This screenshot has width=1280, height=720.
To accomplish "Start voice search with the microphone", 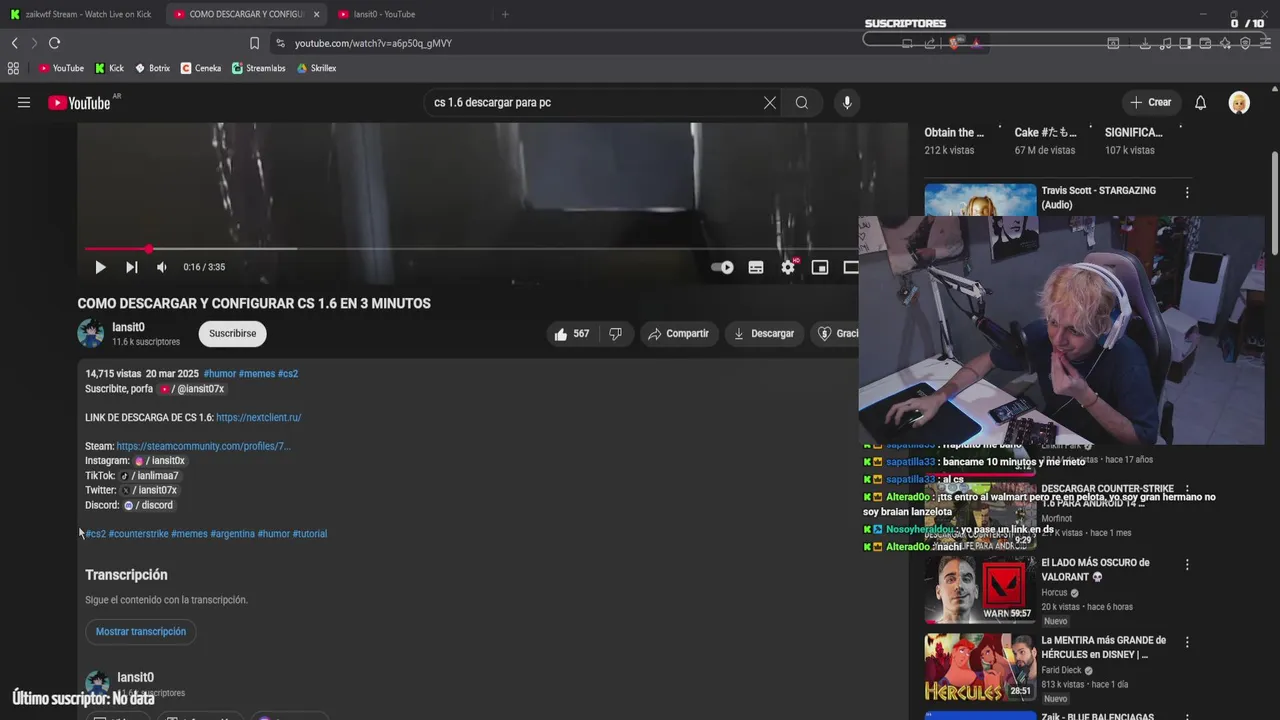I will 847,102.
